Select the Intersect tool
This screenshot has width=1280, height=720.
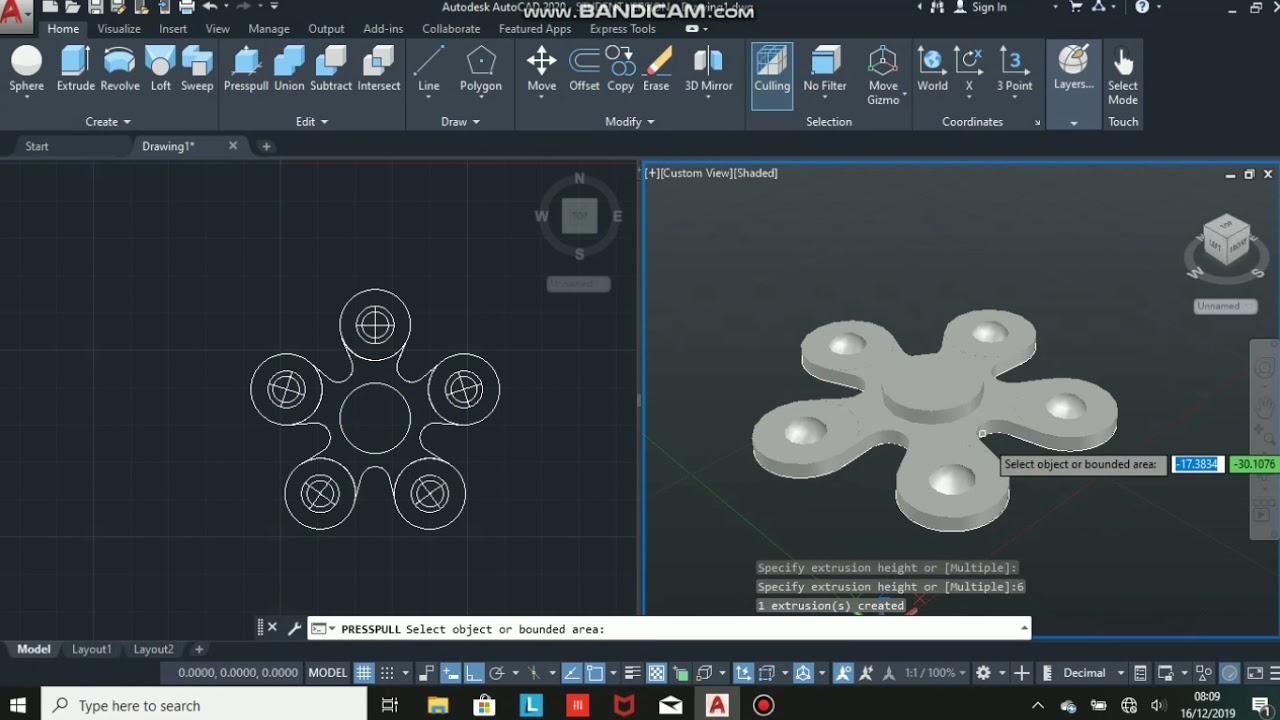click(x=379, y=70)
